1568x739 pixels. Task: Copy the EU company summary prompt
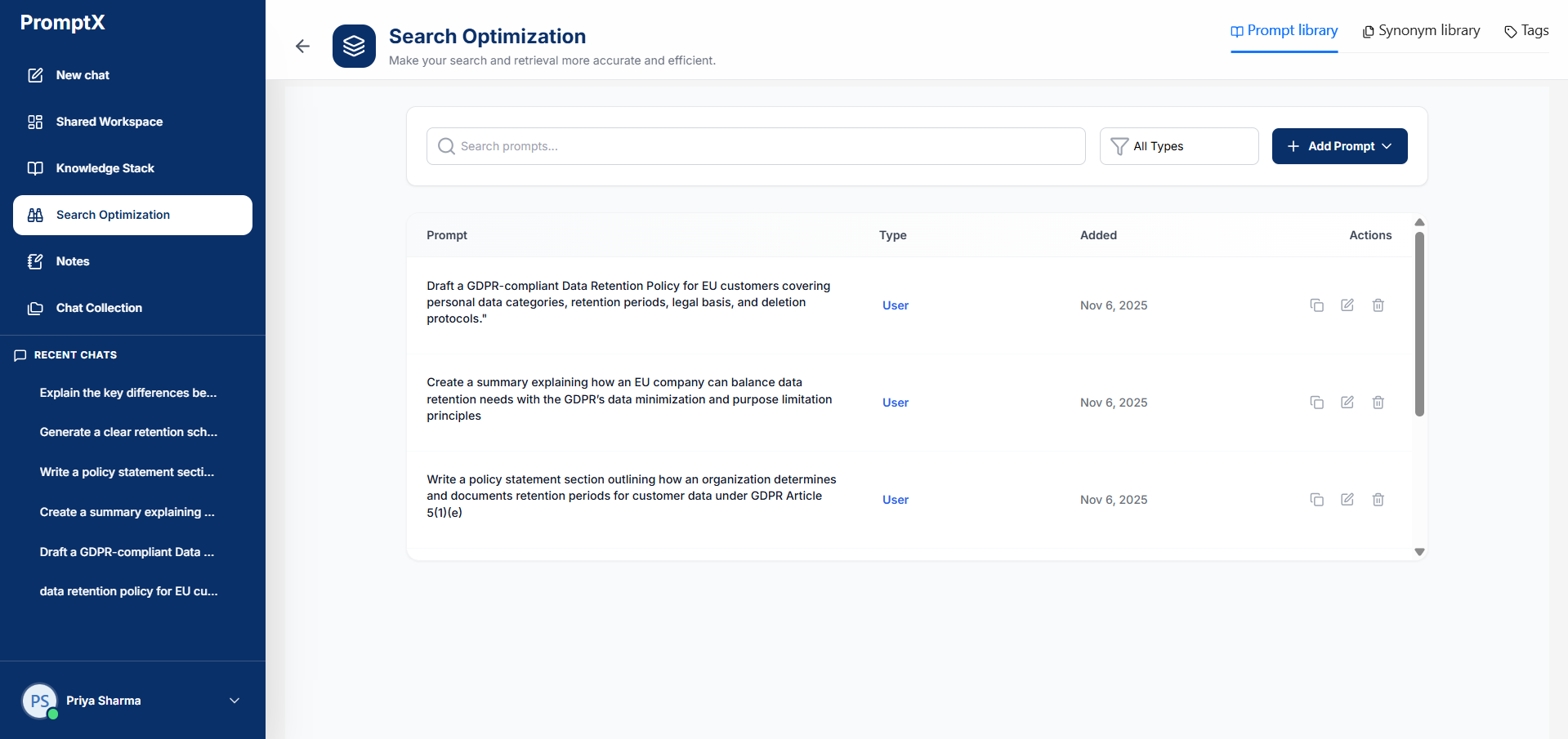coord(1316,403)
